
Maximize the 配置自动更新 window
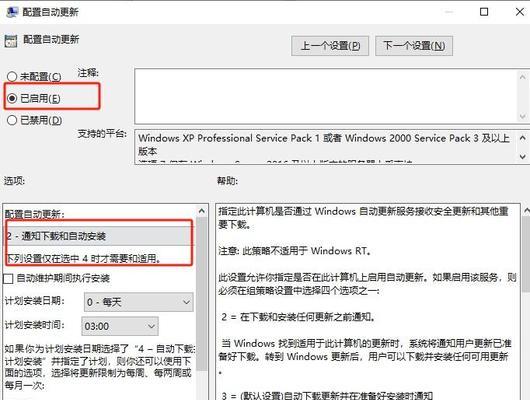[x=484, y=12]
